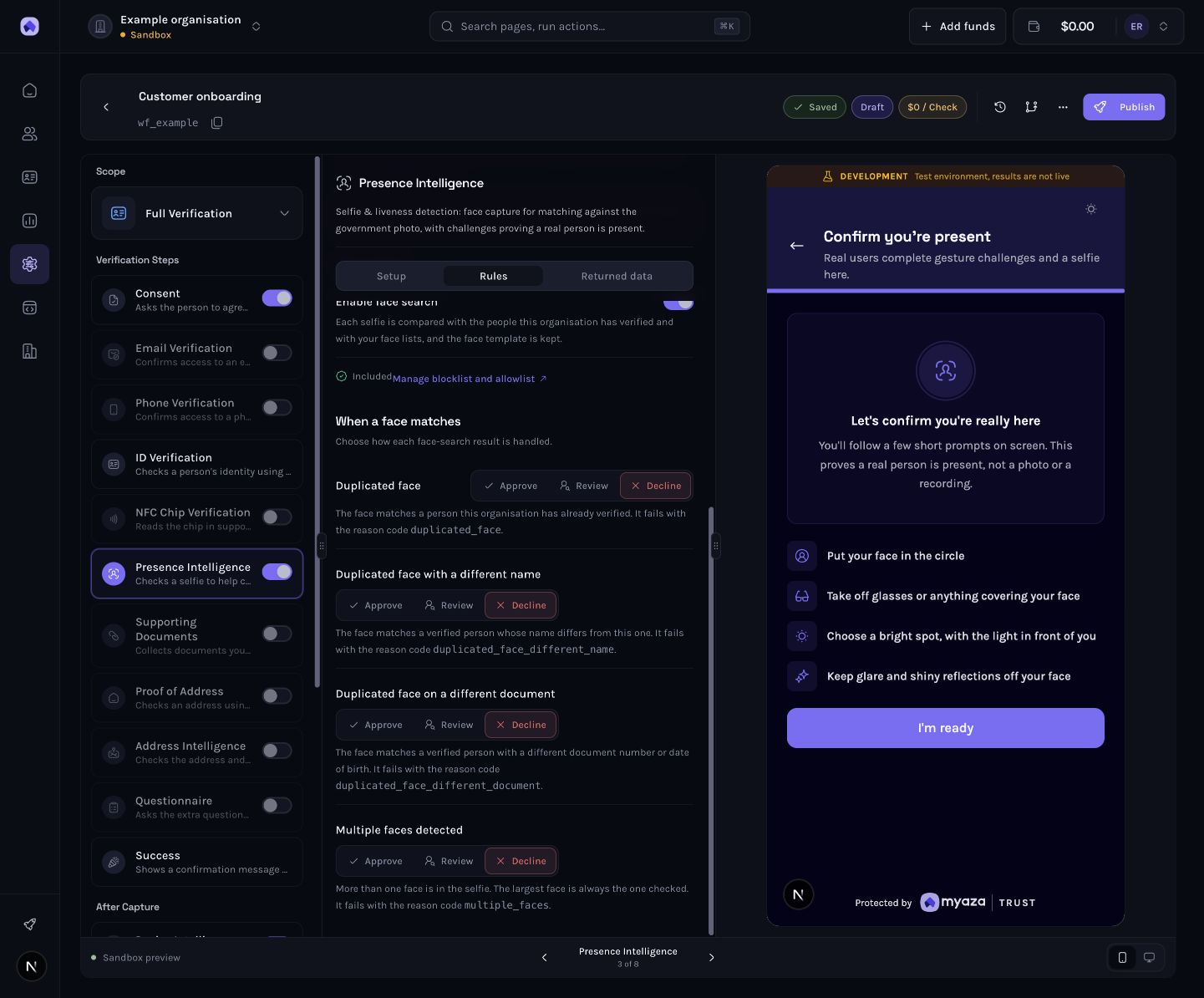Expand the account menu chevron
This screenshot has width=1204, height=998.
coord(1163,27)
